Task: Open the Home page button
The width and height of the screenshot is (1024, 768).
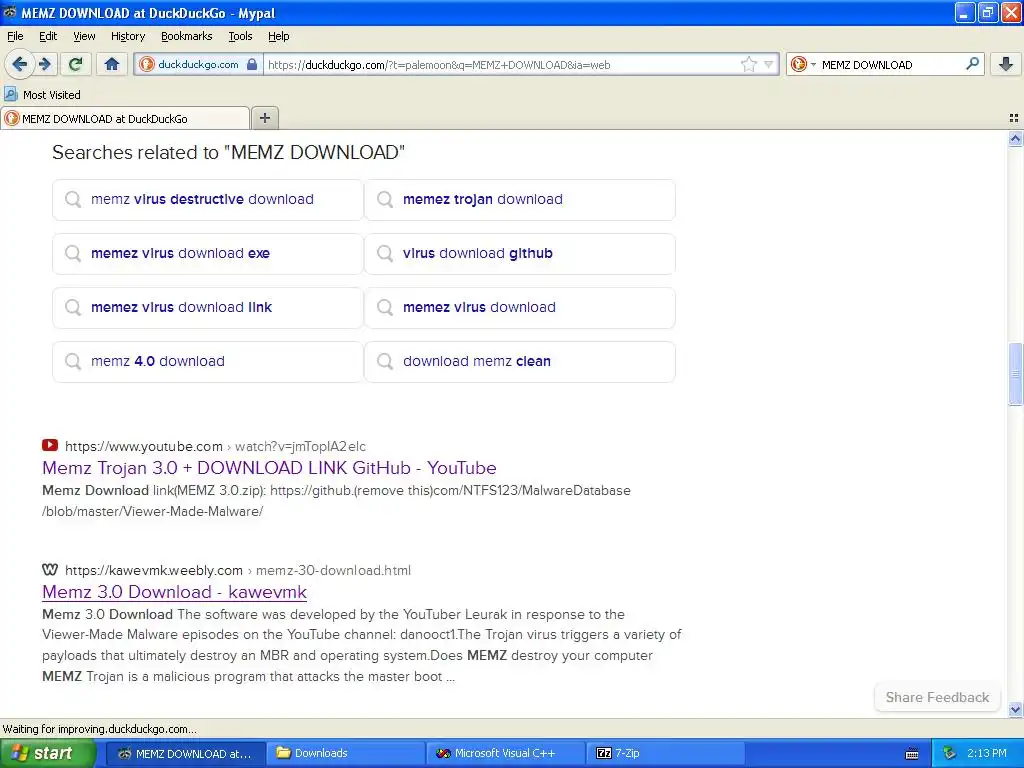Action: 112,64
